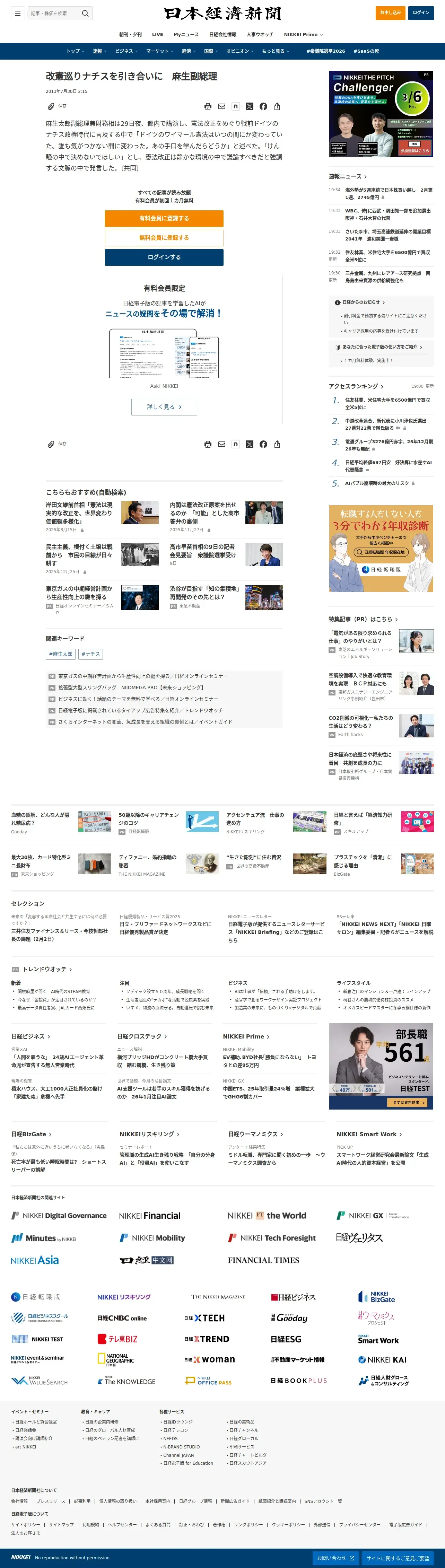Click the 日本経済新聞 masthead logo
This screenshot has height=1568, width=445.
[222, 13]
